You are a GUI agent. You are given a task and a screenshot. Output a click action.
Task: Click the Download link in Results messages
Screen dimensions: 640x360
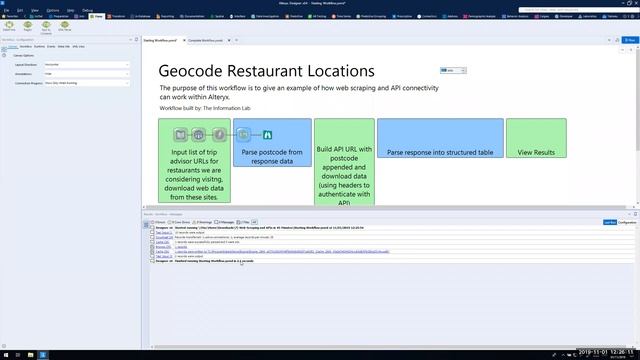click(164, 237)
